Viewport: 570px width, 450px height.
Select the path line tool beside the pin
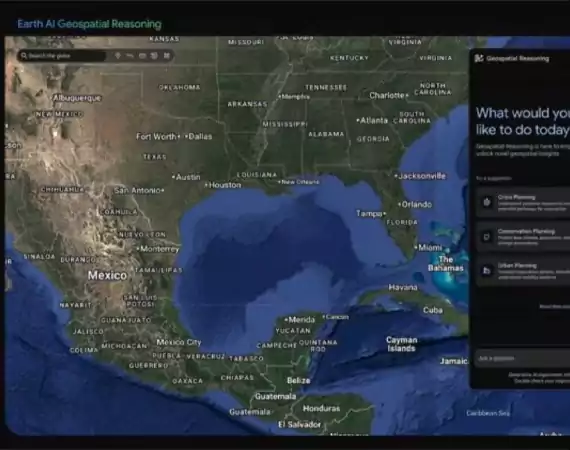pos(130,56)
